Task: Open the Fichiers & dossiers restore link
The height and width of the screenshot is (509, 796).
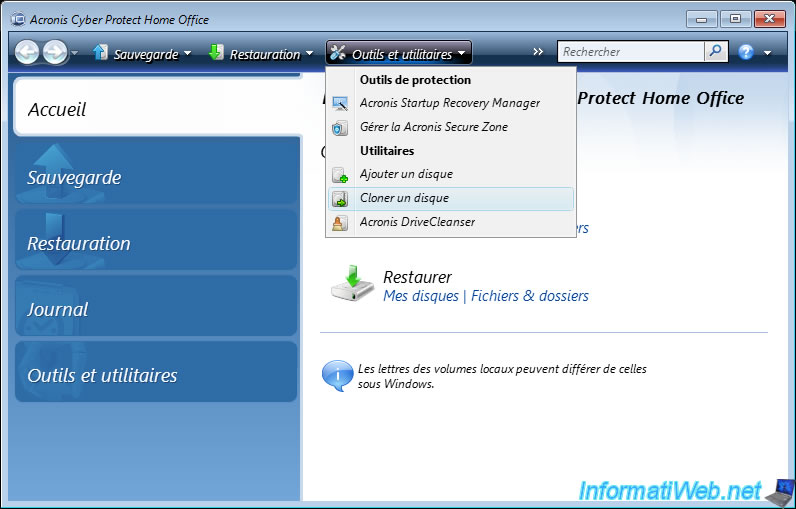Action: pos(529,296)
